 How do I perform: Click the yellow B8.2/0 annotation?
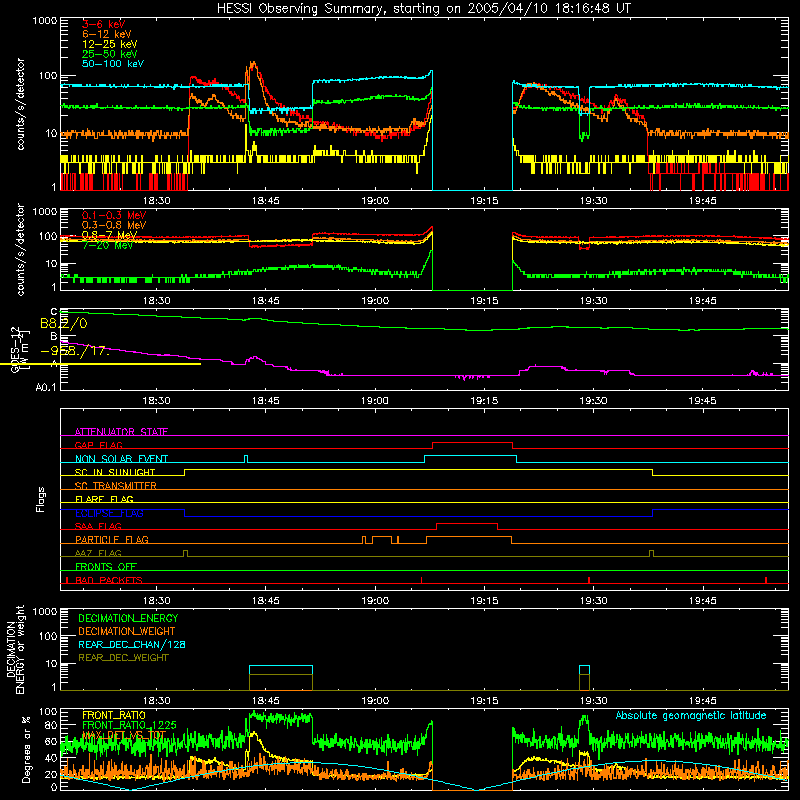click(x=64, y=323)
